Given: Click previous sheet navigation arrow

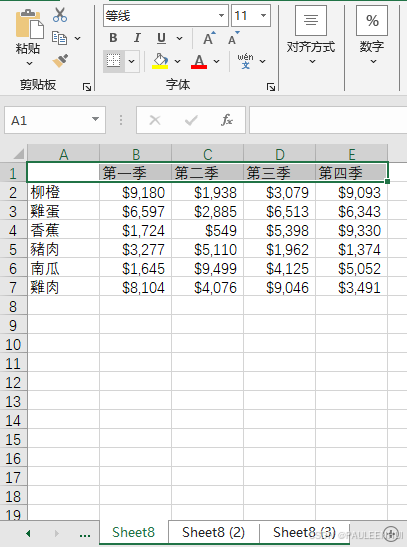Looking at the screenshot, I should coord(28,533).
